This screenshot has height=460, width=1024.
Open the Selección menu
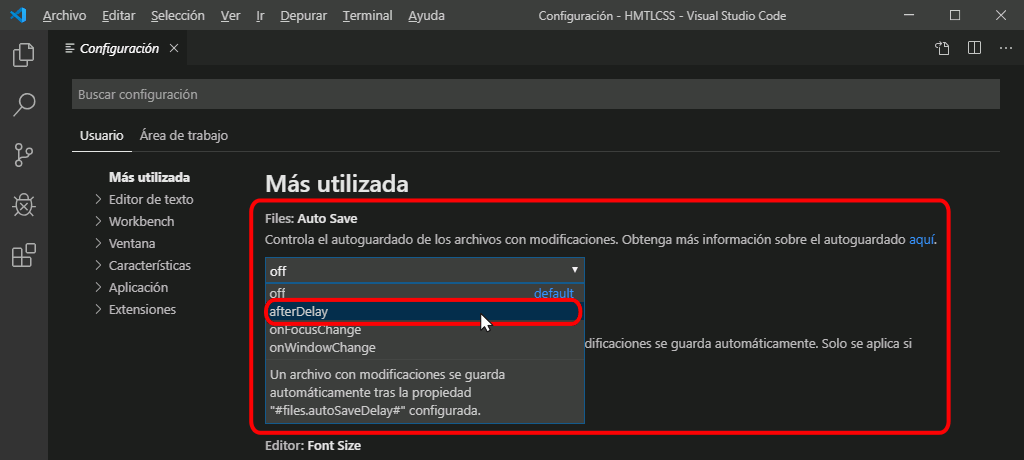point(177,16)
